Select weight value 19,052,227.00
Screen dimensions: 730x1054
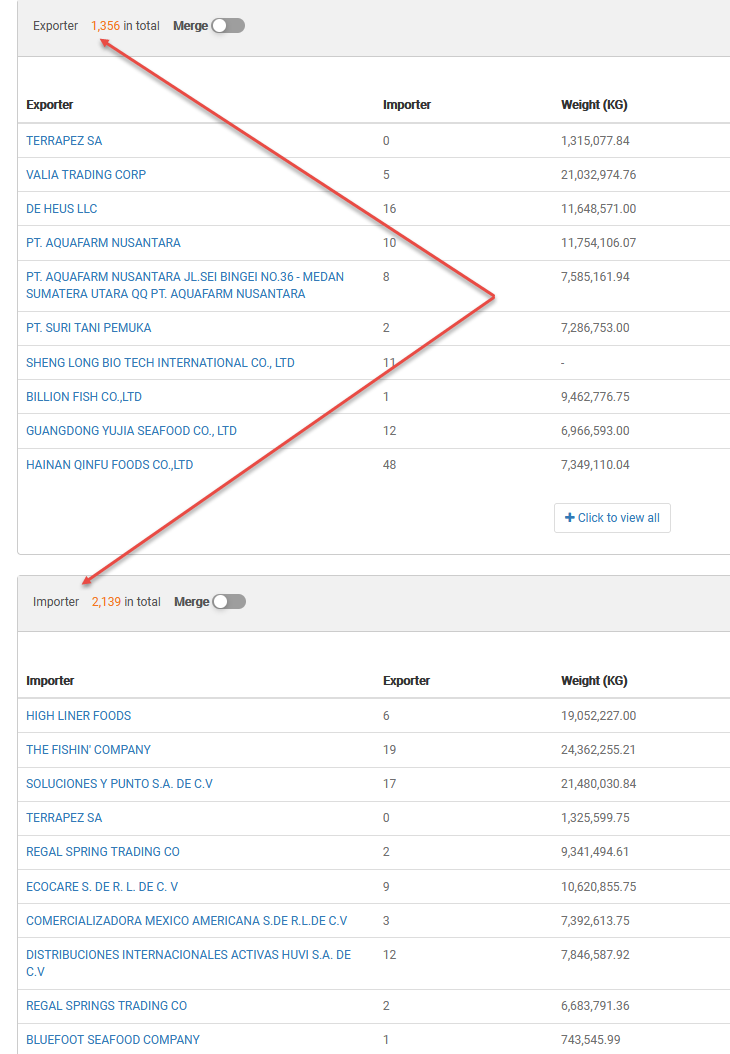point(598,716)
